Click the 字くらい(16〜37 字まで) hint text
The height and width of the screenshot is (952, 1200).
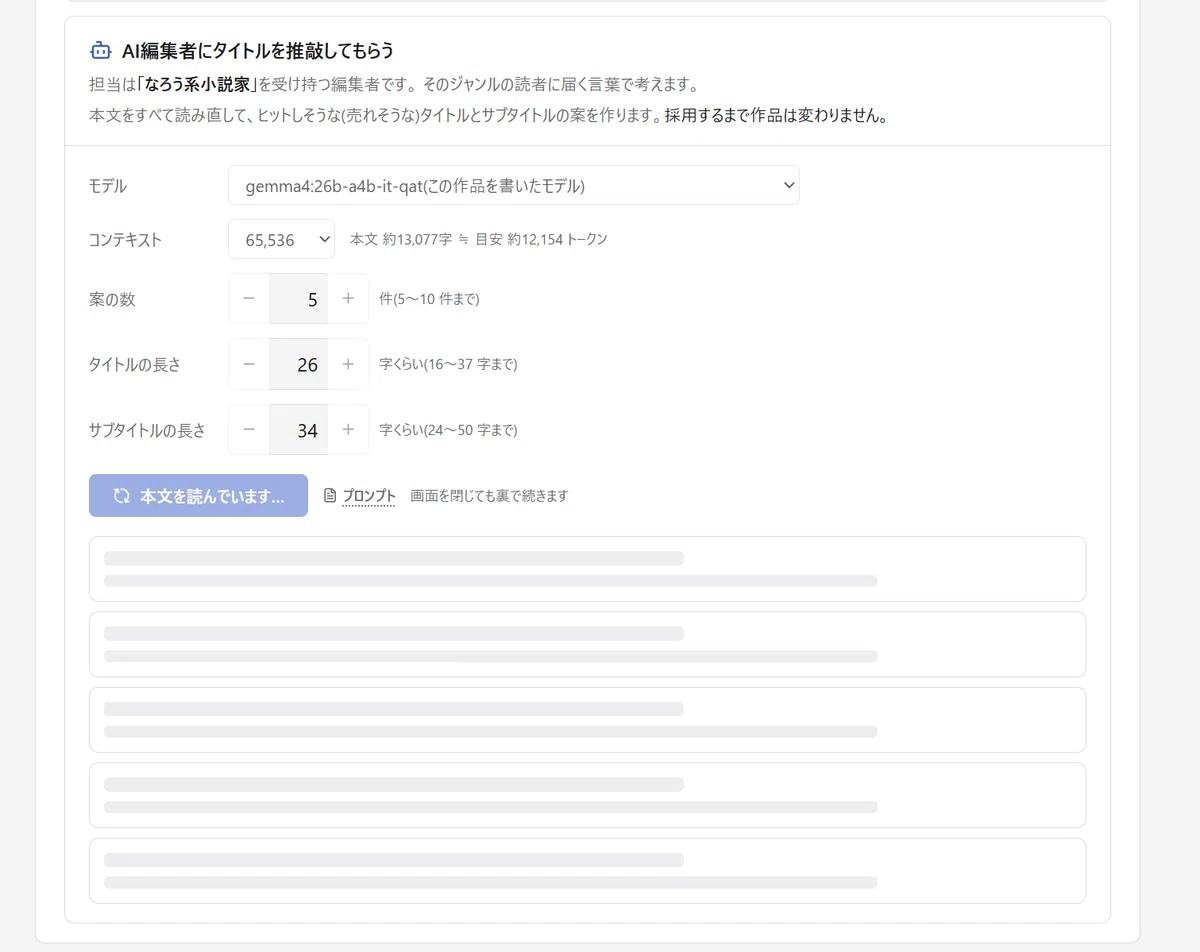click(448, 365)
